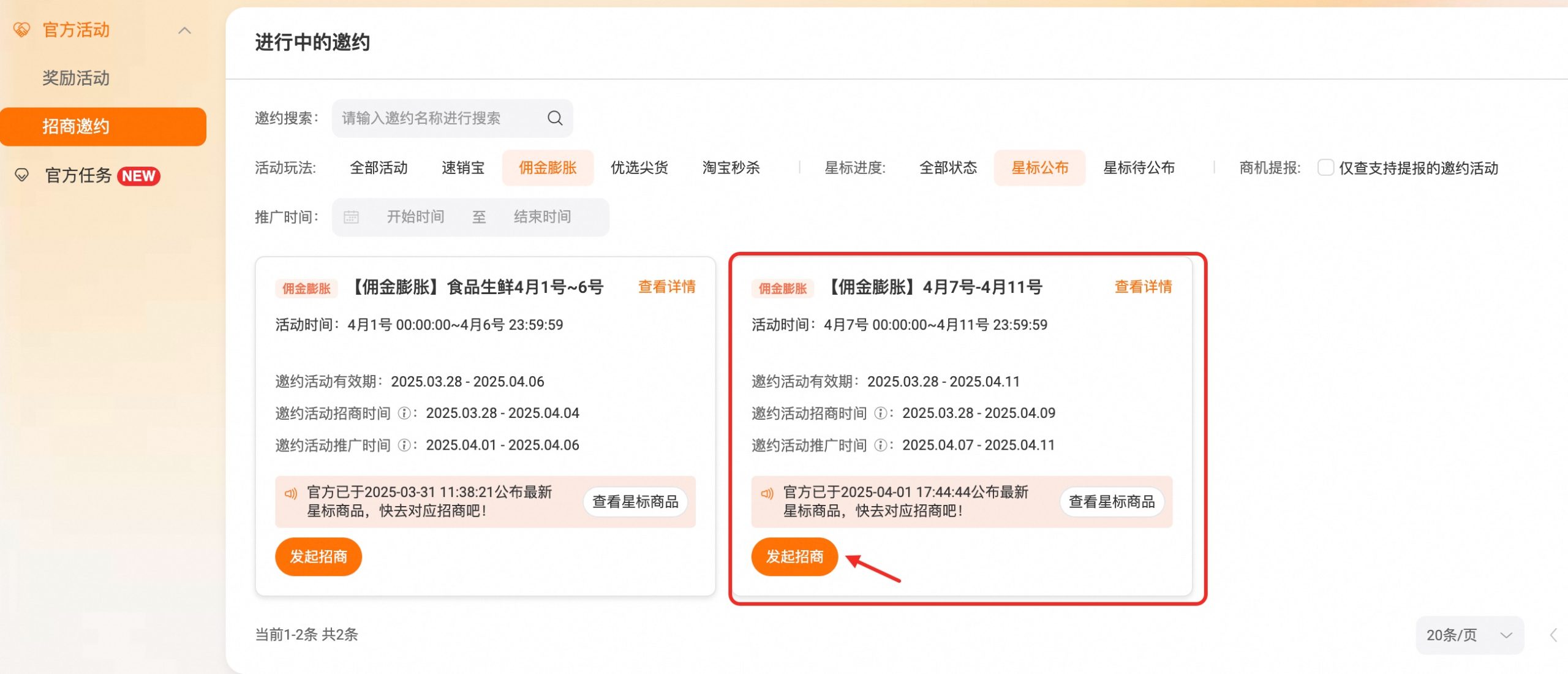Click the NEW badge beside 官方任务
Image resolution: width=1568 pixels, height=674 pixels.
click(x=138, y=176)
